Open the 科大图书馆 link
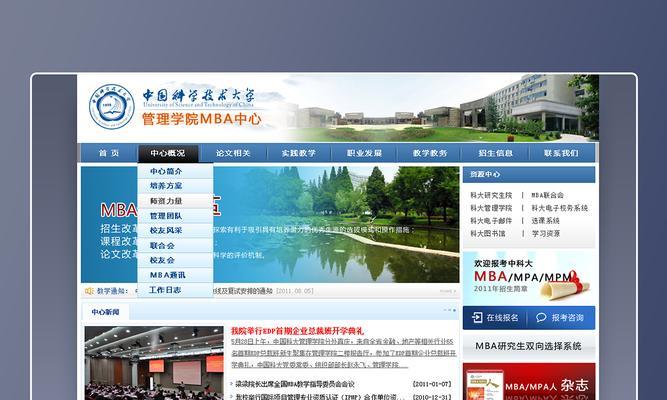Screen dimensions: 667x400 point(487,234)
